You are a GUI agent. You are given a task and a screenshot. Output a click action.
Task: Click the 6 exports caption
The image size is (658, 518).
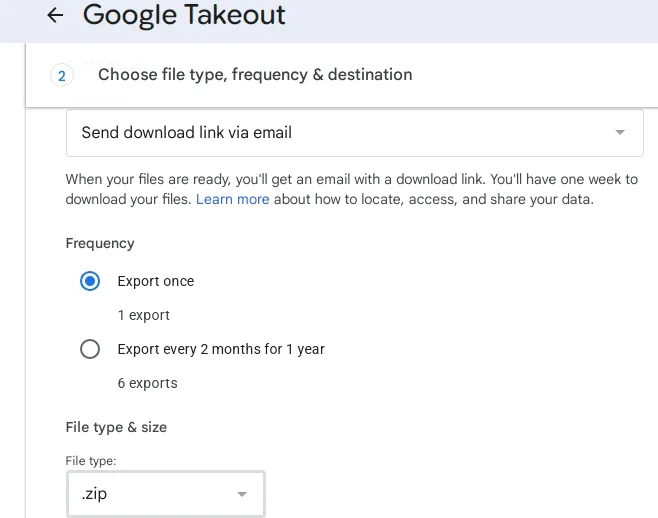click(x=147, y=383)
